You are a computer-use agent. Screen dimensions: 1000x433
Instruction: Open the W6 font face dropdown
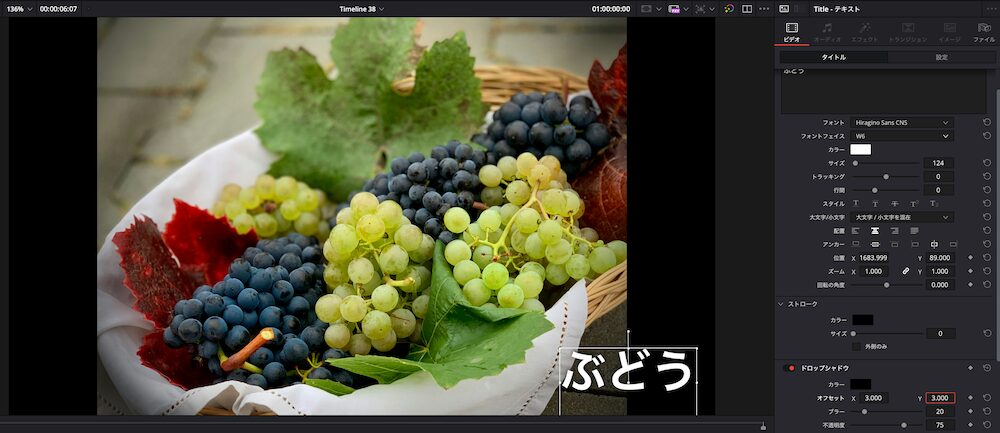(x=902, y=136)
